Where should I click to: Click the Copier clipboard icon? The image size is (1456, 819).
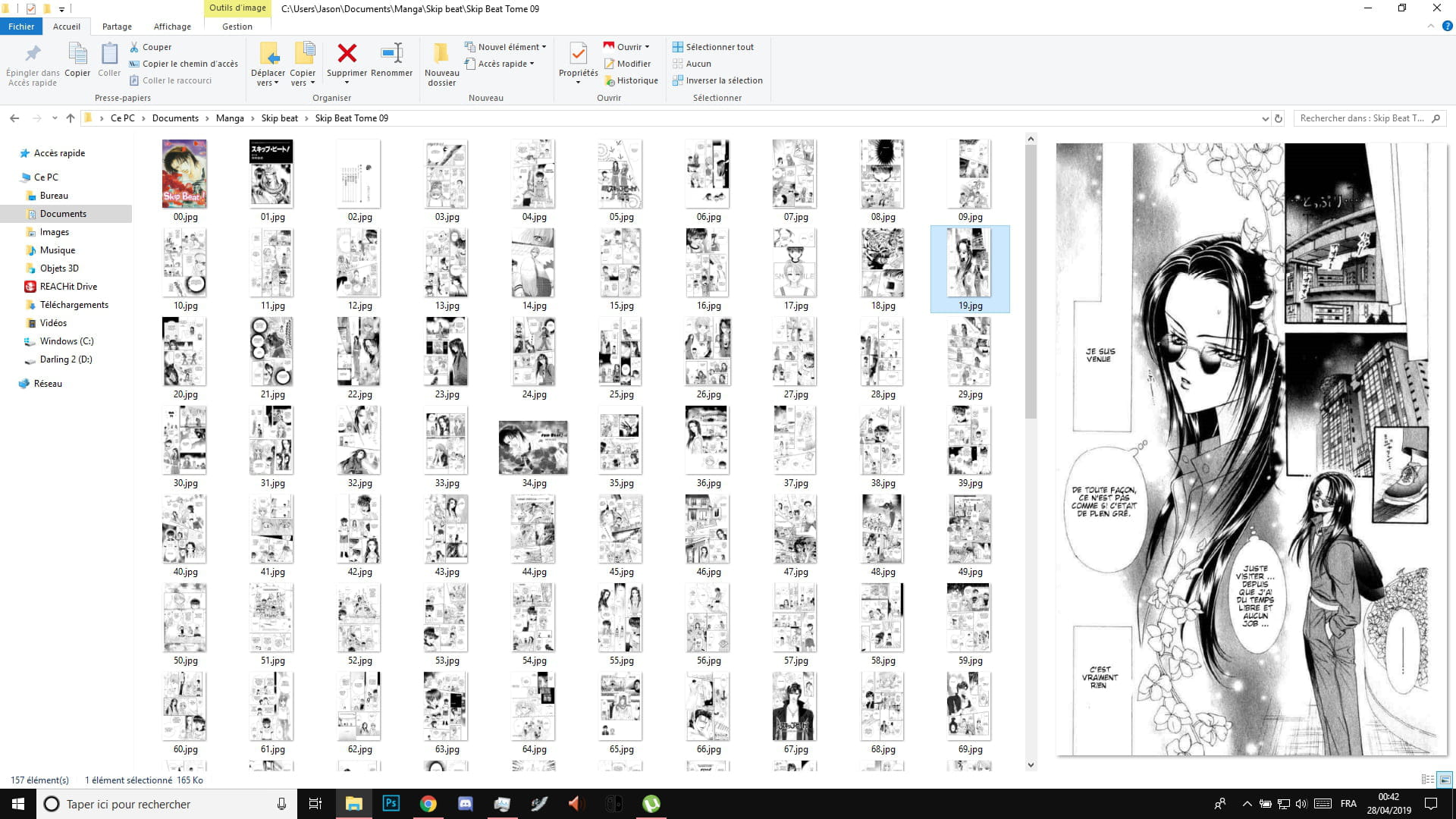click(77, 53)
